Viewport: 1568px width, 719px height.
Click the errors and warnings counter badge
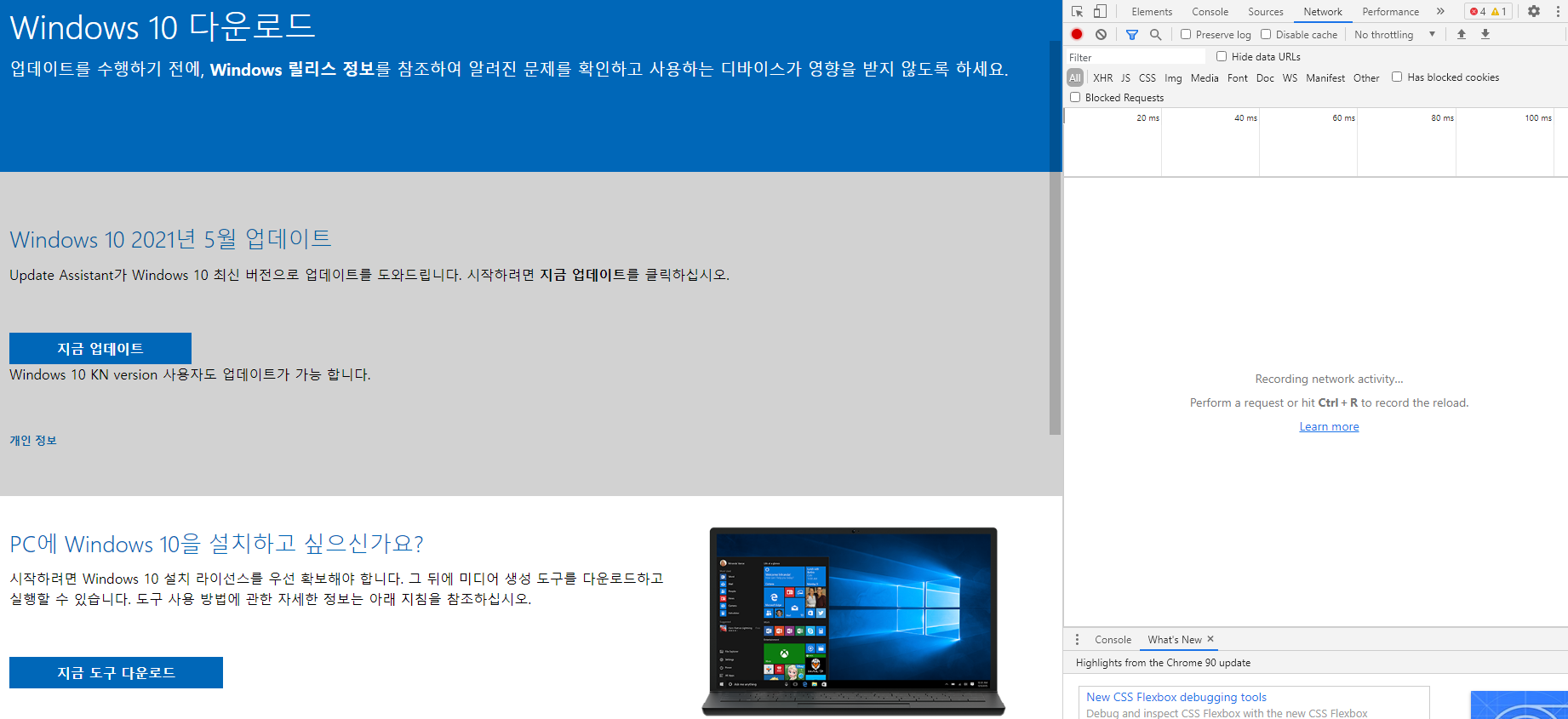[x=1488, y=11]
